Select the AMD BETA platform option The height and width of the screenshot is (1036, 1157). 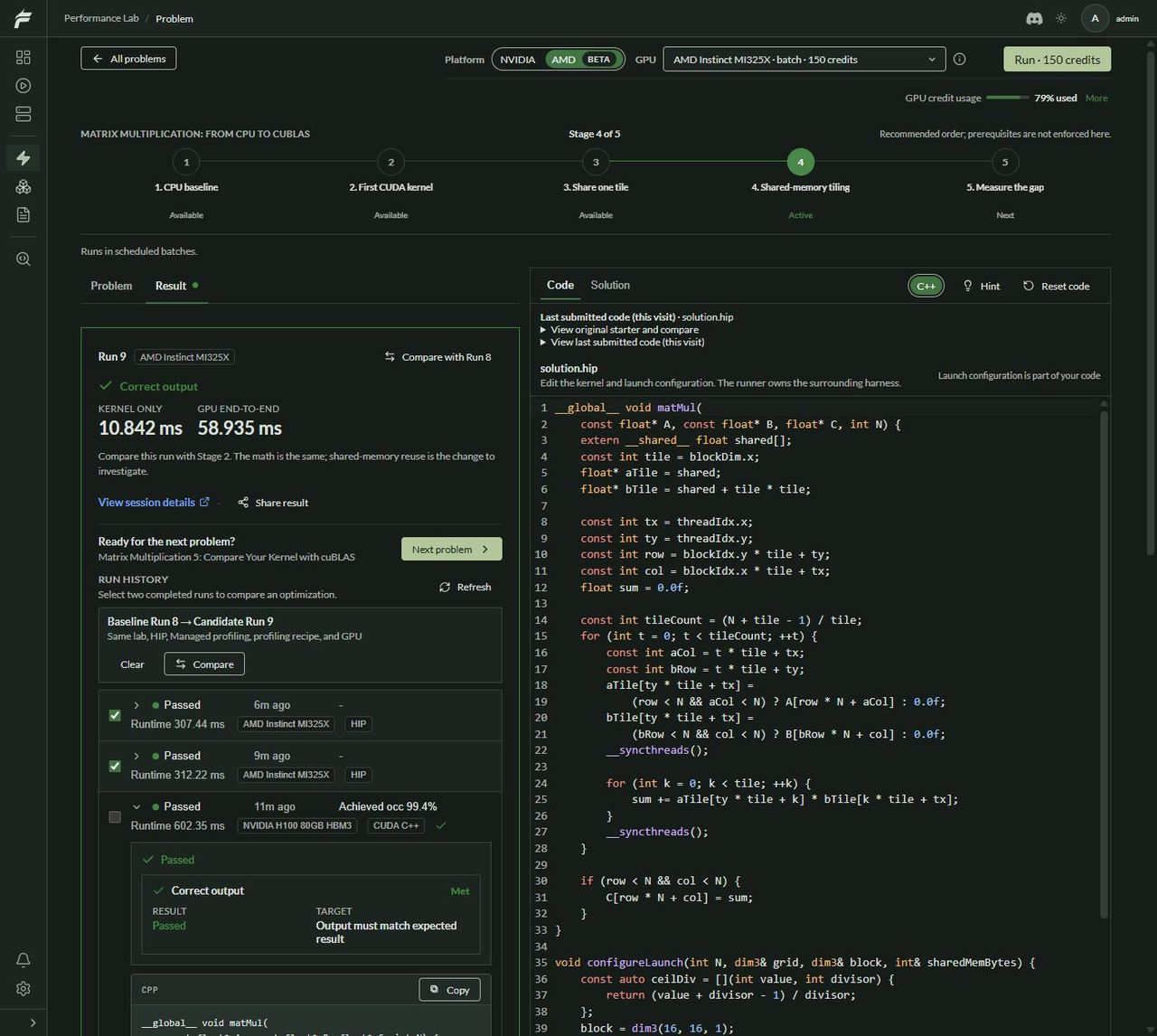[584, 60]
